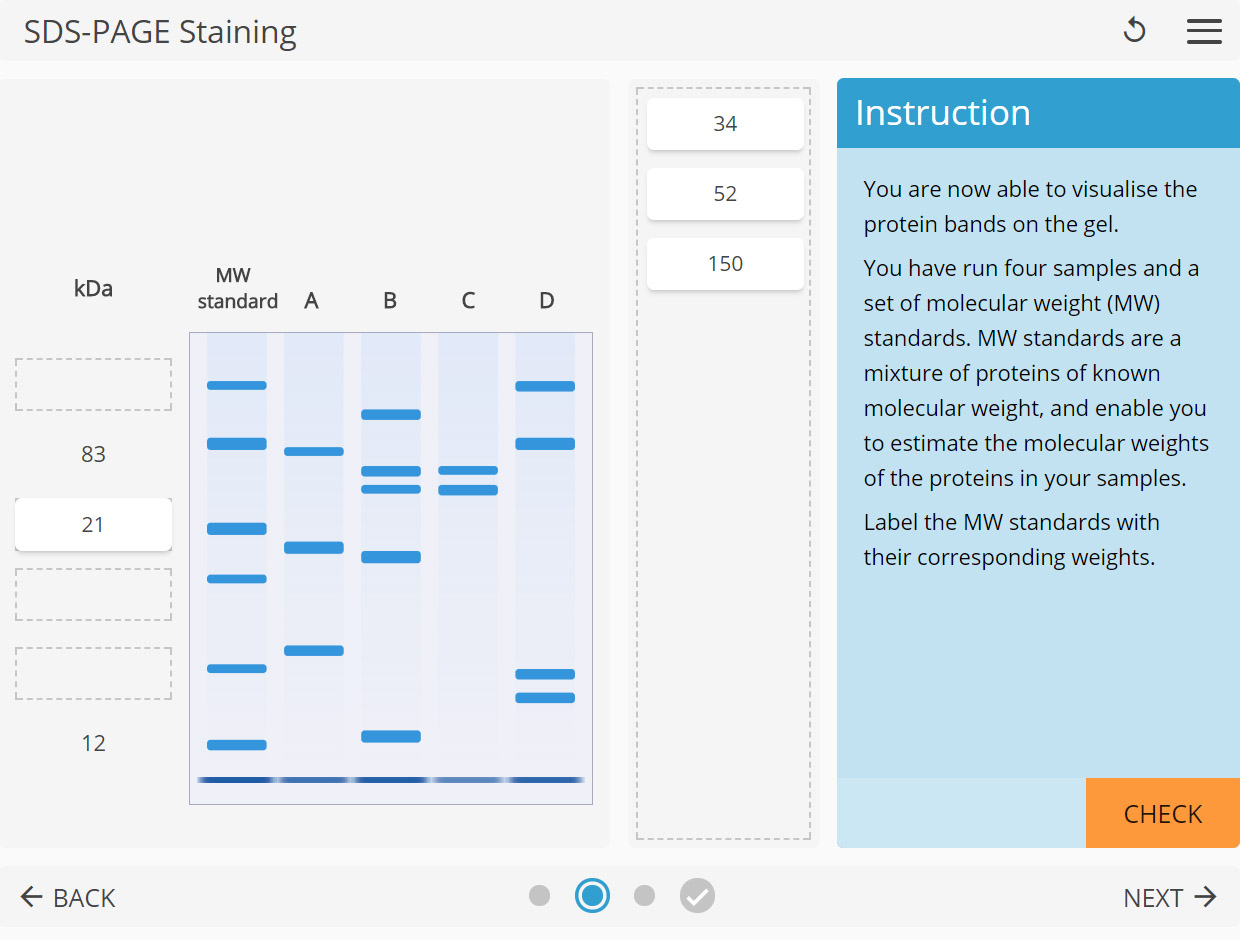Click the first gray progress dot
1240x940 pixels.
[540, 896]
